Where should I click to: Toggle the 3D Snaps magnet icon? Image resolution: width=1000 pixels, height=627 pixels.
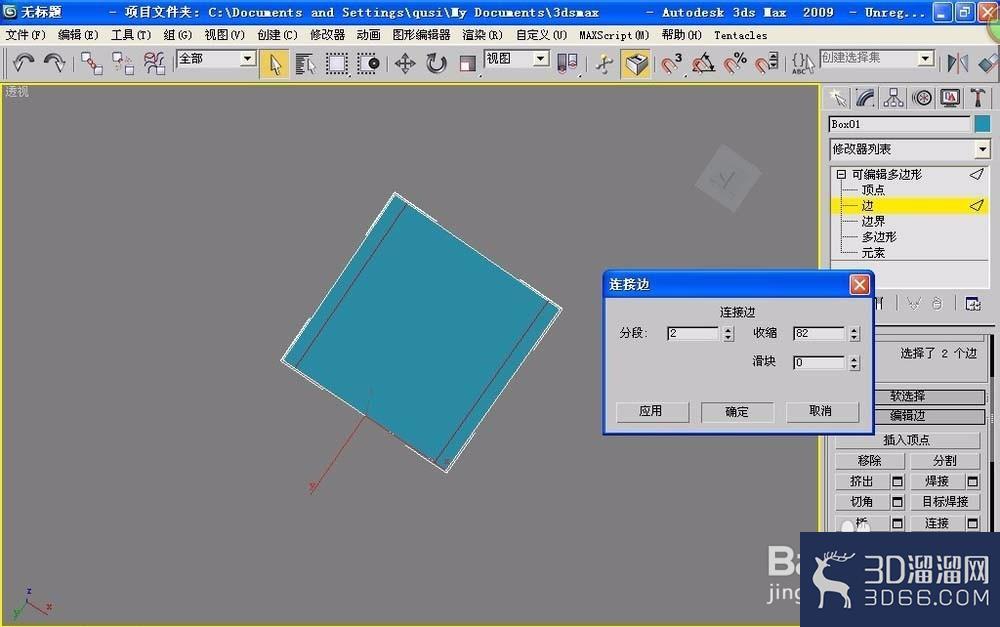(x=671, y=63)
